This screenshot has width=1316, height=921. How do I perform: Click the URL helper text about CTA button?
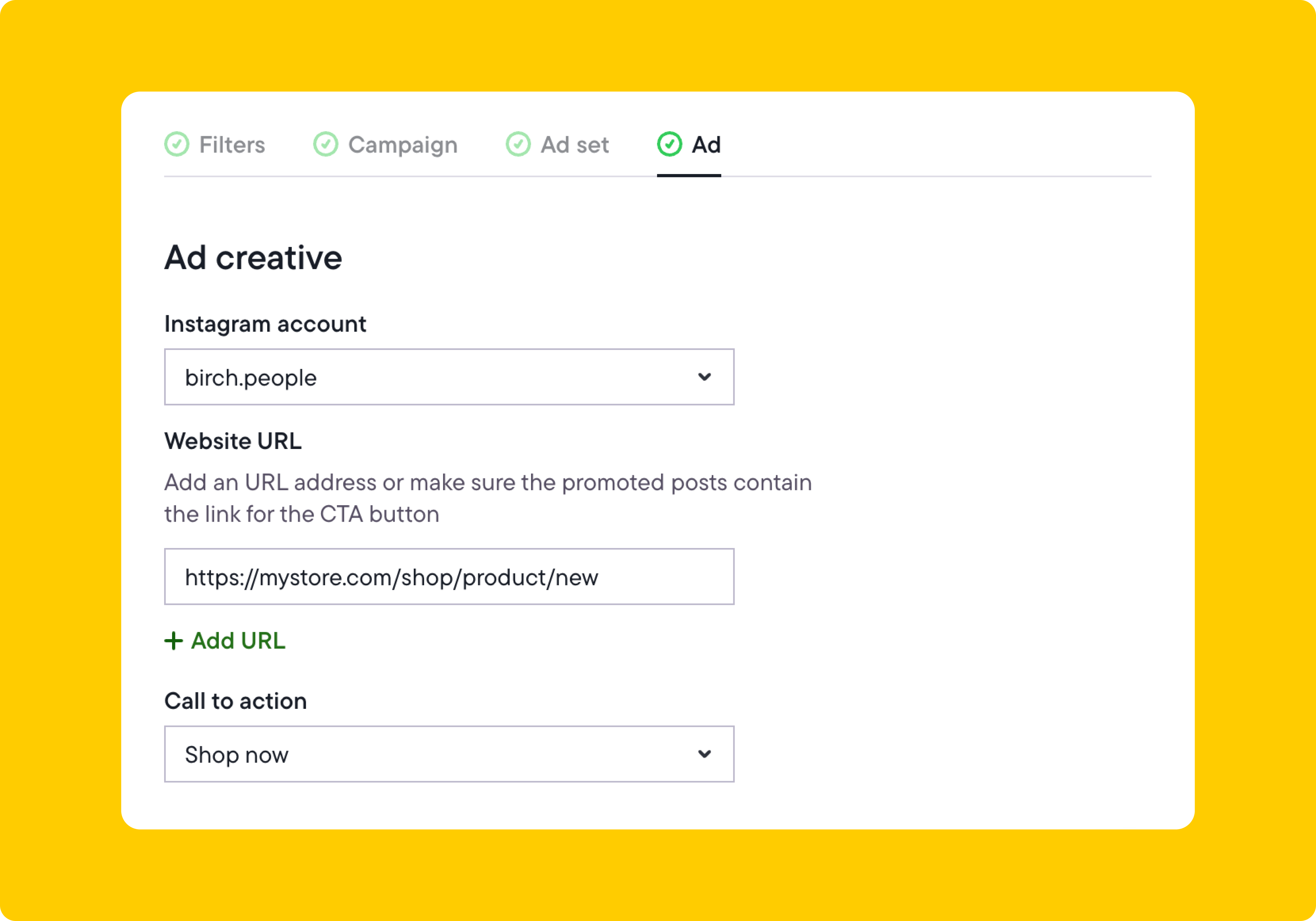488,499
